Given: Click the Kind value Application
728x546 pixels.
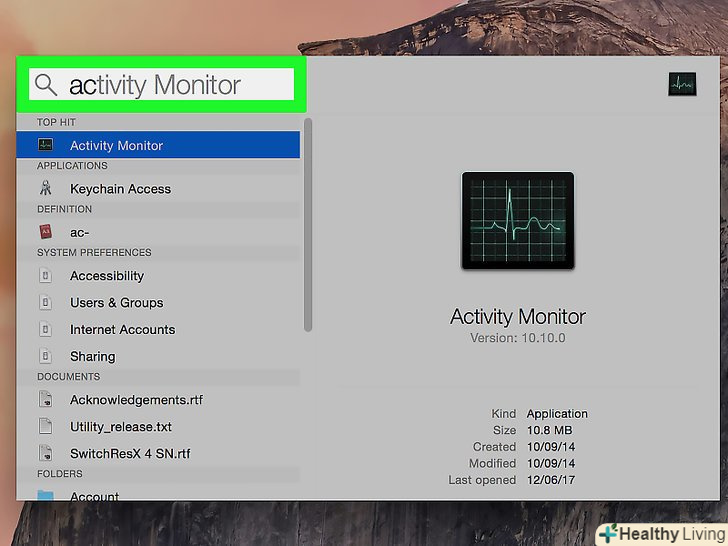Looking at the screenshot, I should [557, 414].
